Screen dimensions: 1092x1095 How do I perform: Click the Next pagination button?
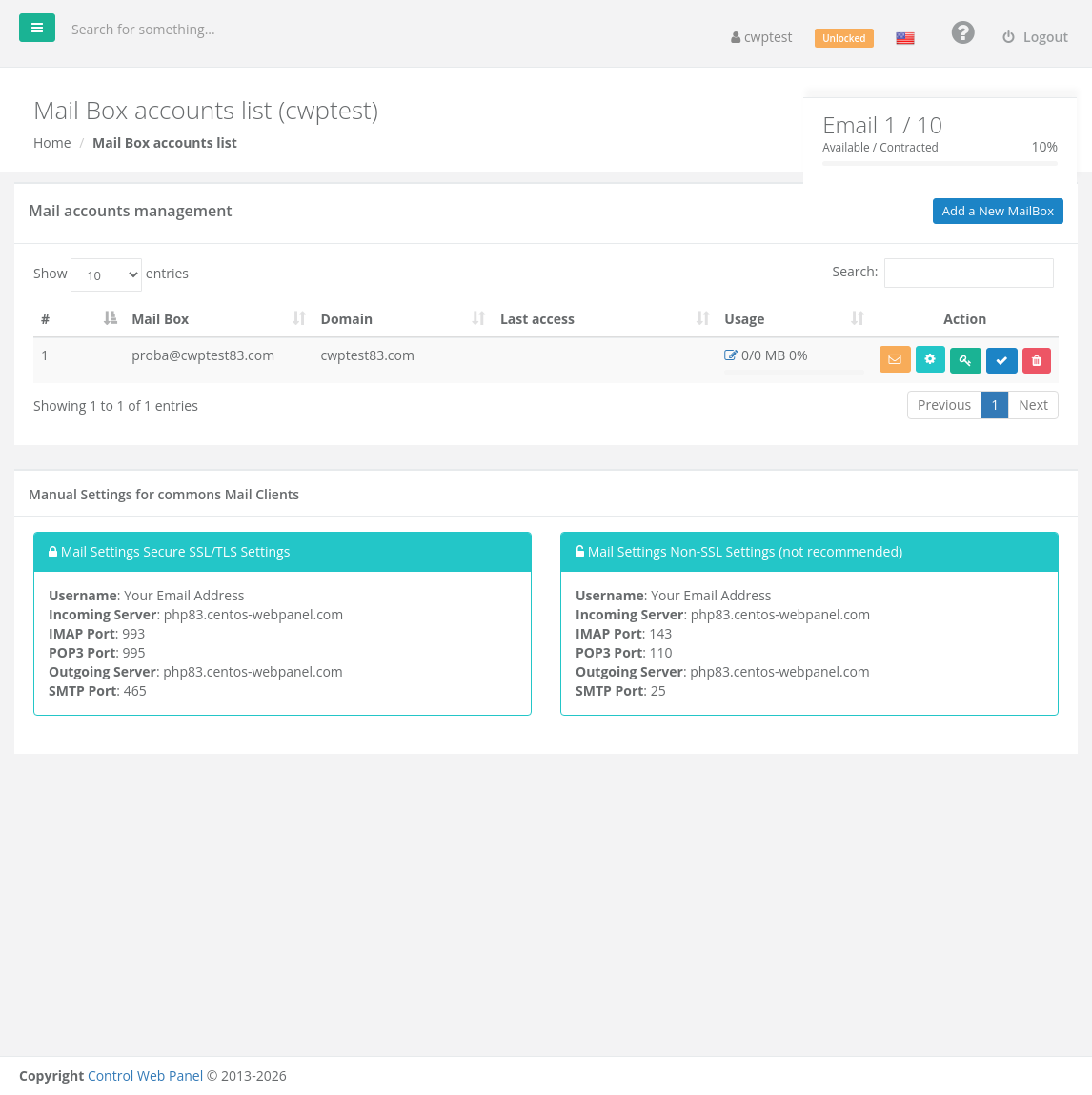[1033, 405]
